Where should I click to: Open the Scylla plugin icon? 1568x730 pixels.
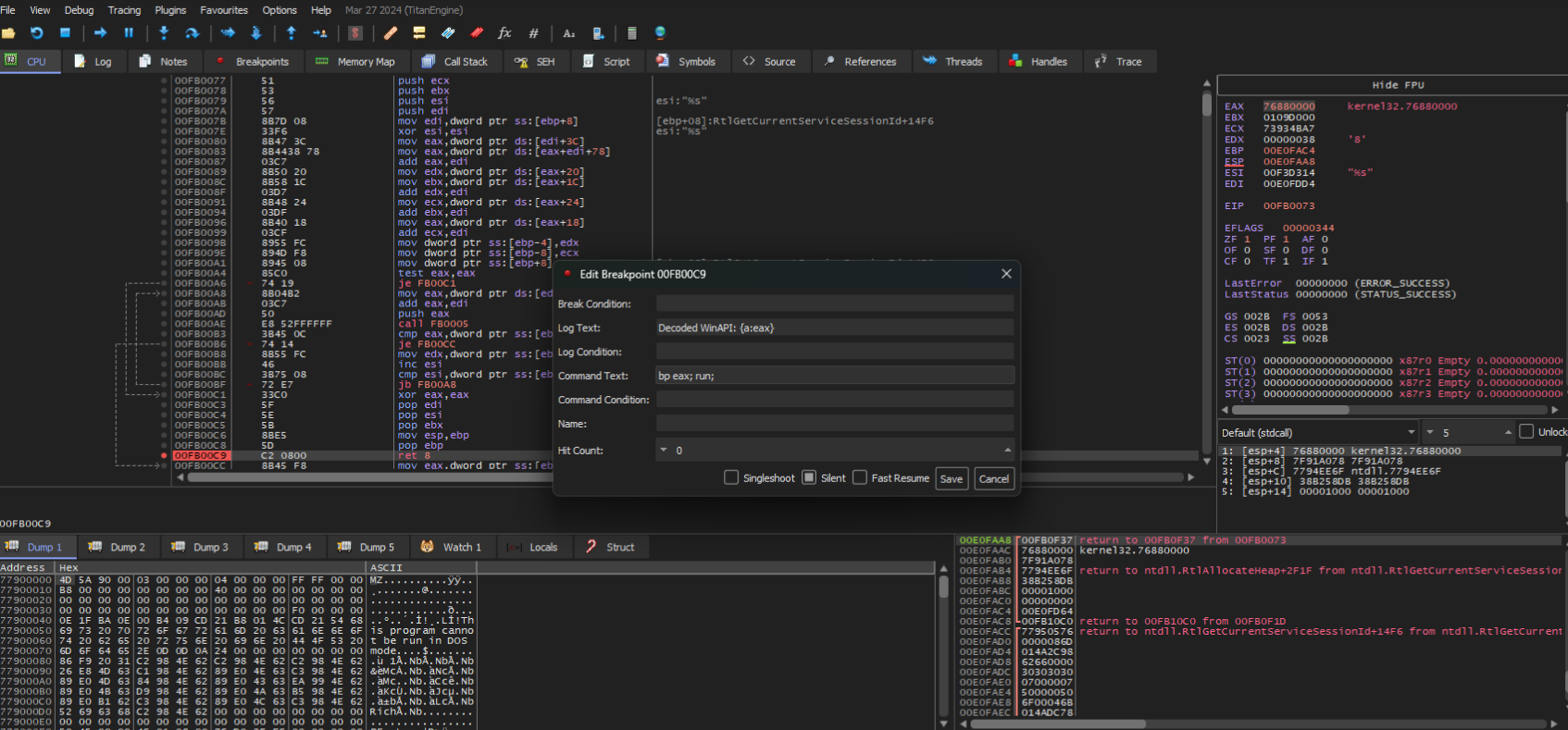pyautogui.click(x=355, y=33)
